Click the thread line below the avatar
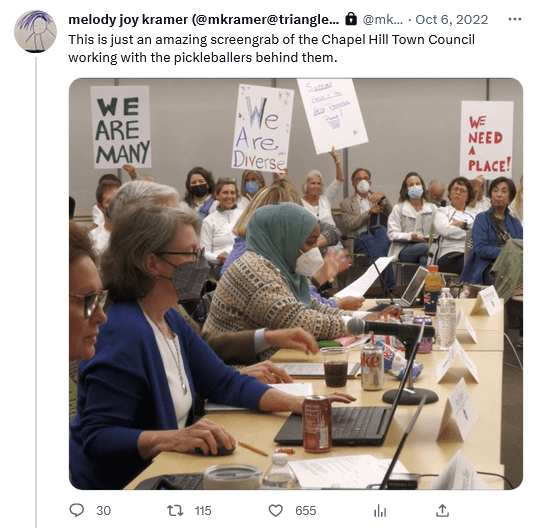The height and width of the screenshot is (528, 535). [x=36, y=292]
